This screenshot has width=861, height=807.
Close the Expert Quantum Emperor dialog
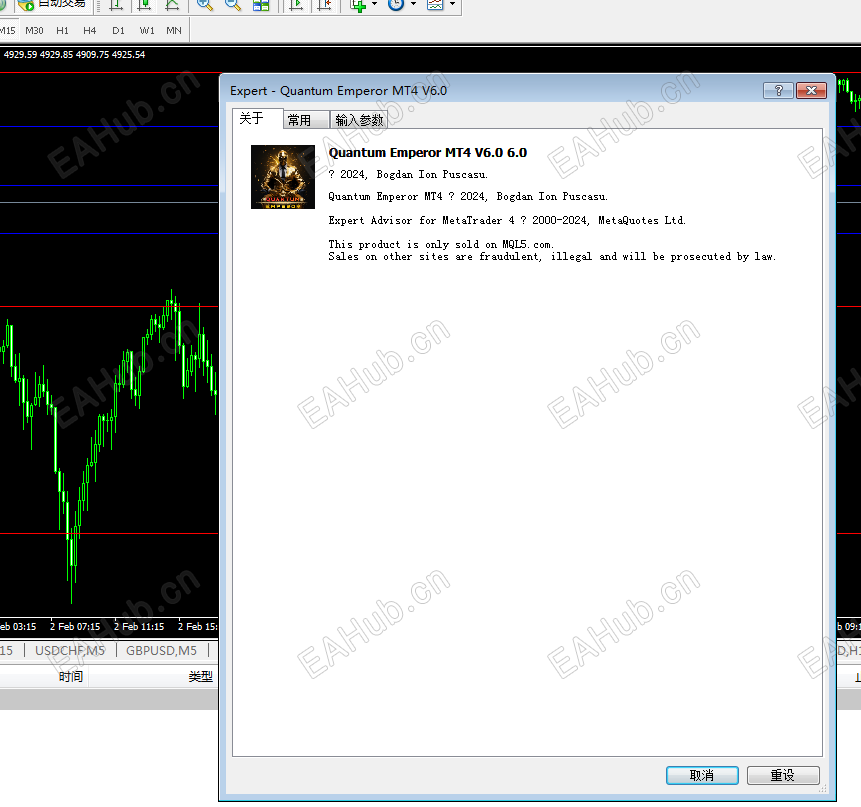tap(811, 91)
